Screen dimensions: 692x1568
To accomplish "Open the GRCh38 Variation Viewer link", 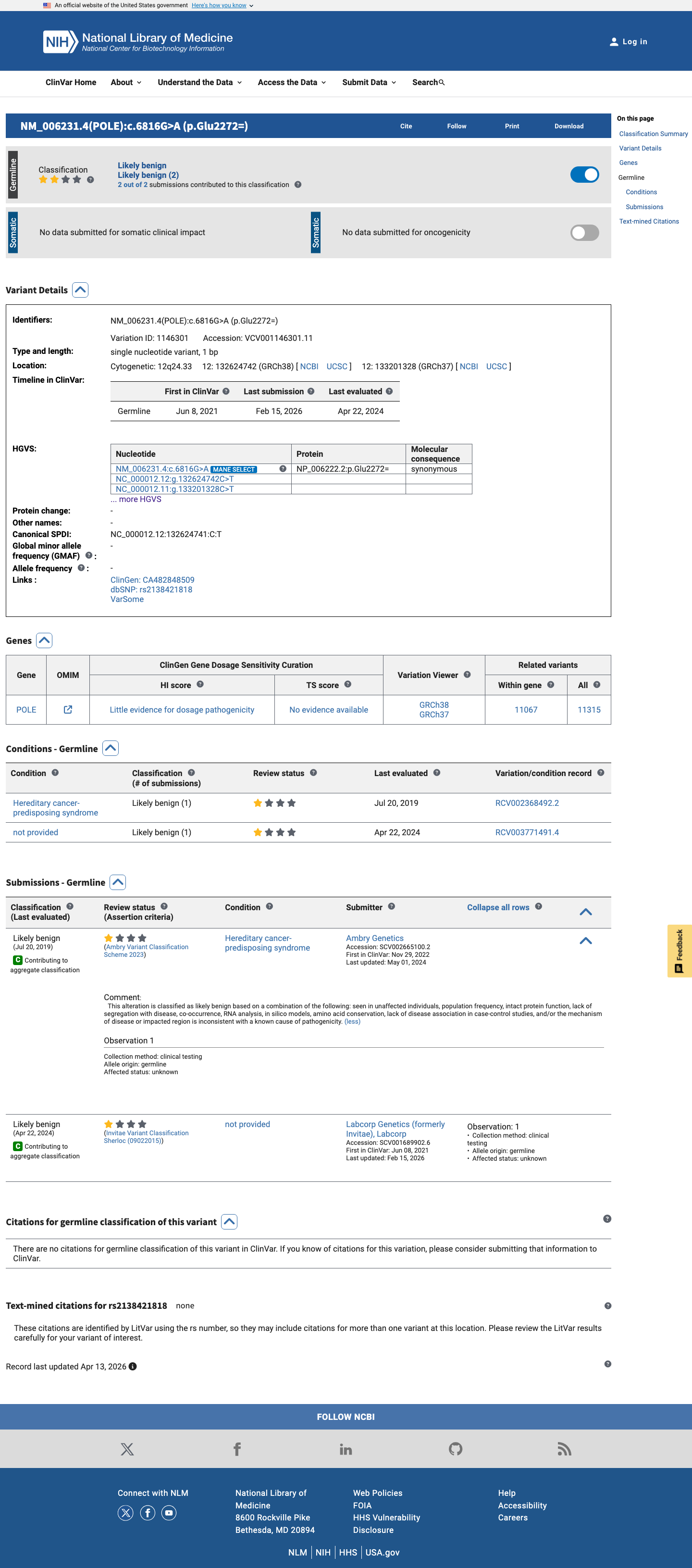I will pyautogui.click(x=434, y=705).
